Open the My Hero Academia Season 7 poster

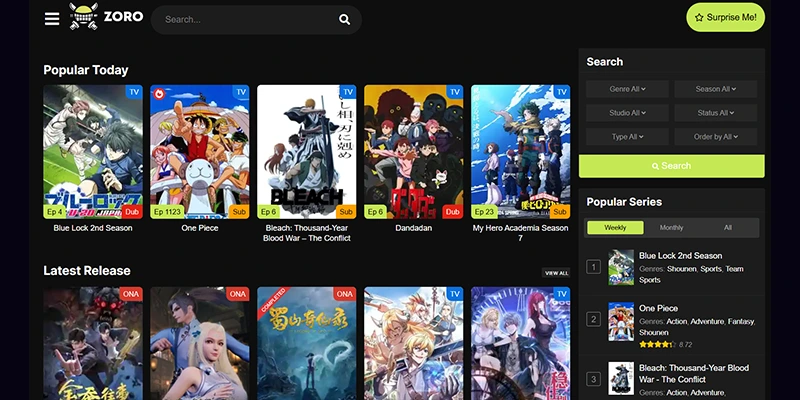coord(520,152)
